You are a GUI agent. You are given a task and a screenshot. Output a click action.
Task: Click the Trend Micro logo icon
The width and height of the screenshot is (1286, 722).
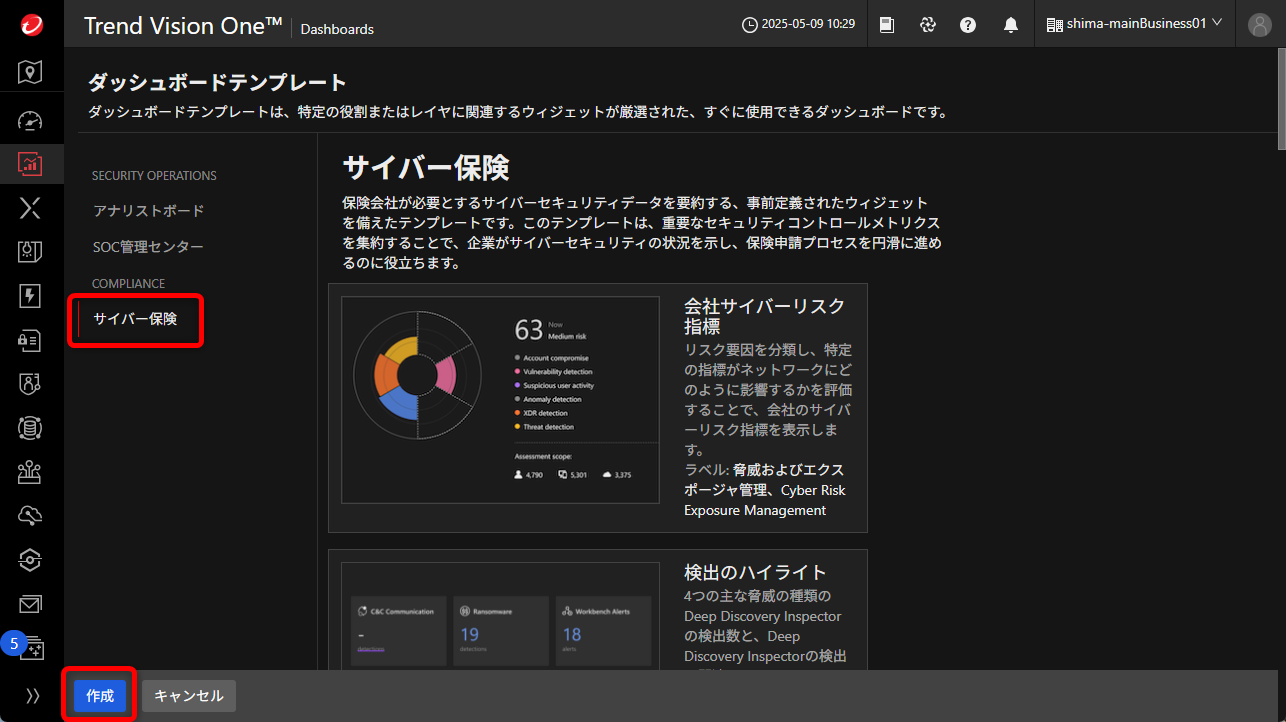tap(31, 25)
